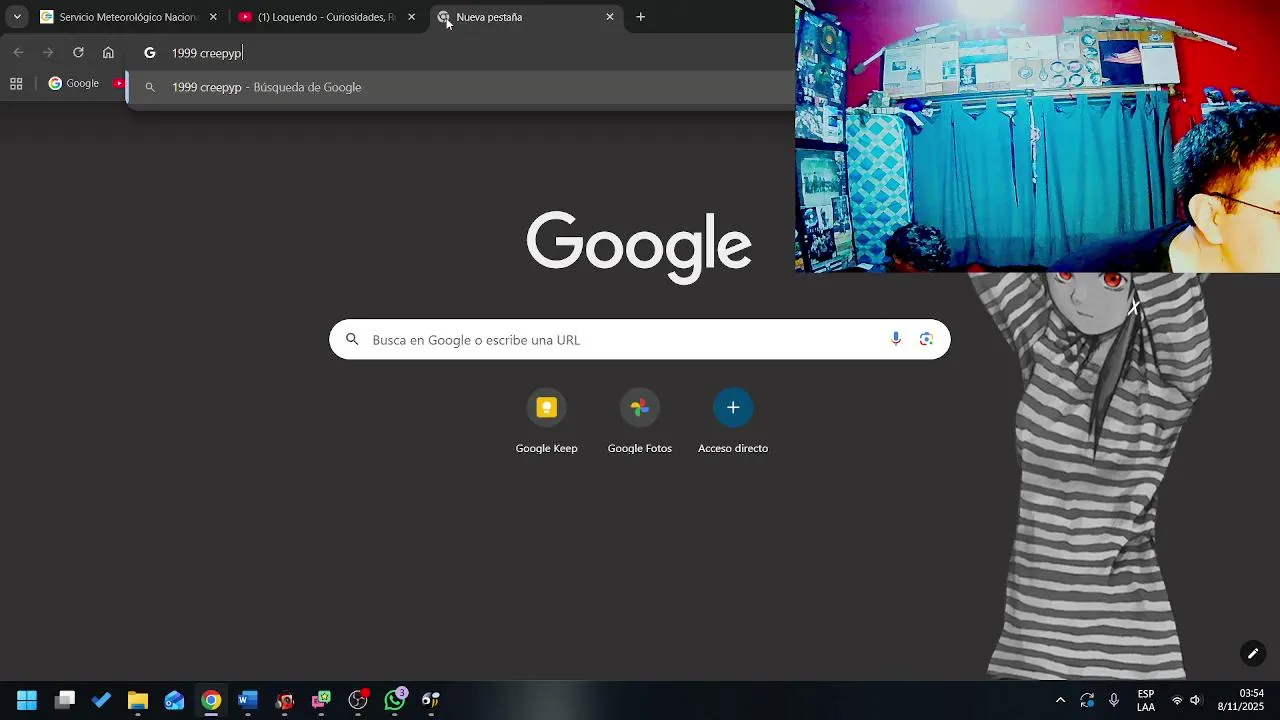Switch to Servicio Meteorológico Nacional tab
The image size is (1280, 720).
[128, 17]
